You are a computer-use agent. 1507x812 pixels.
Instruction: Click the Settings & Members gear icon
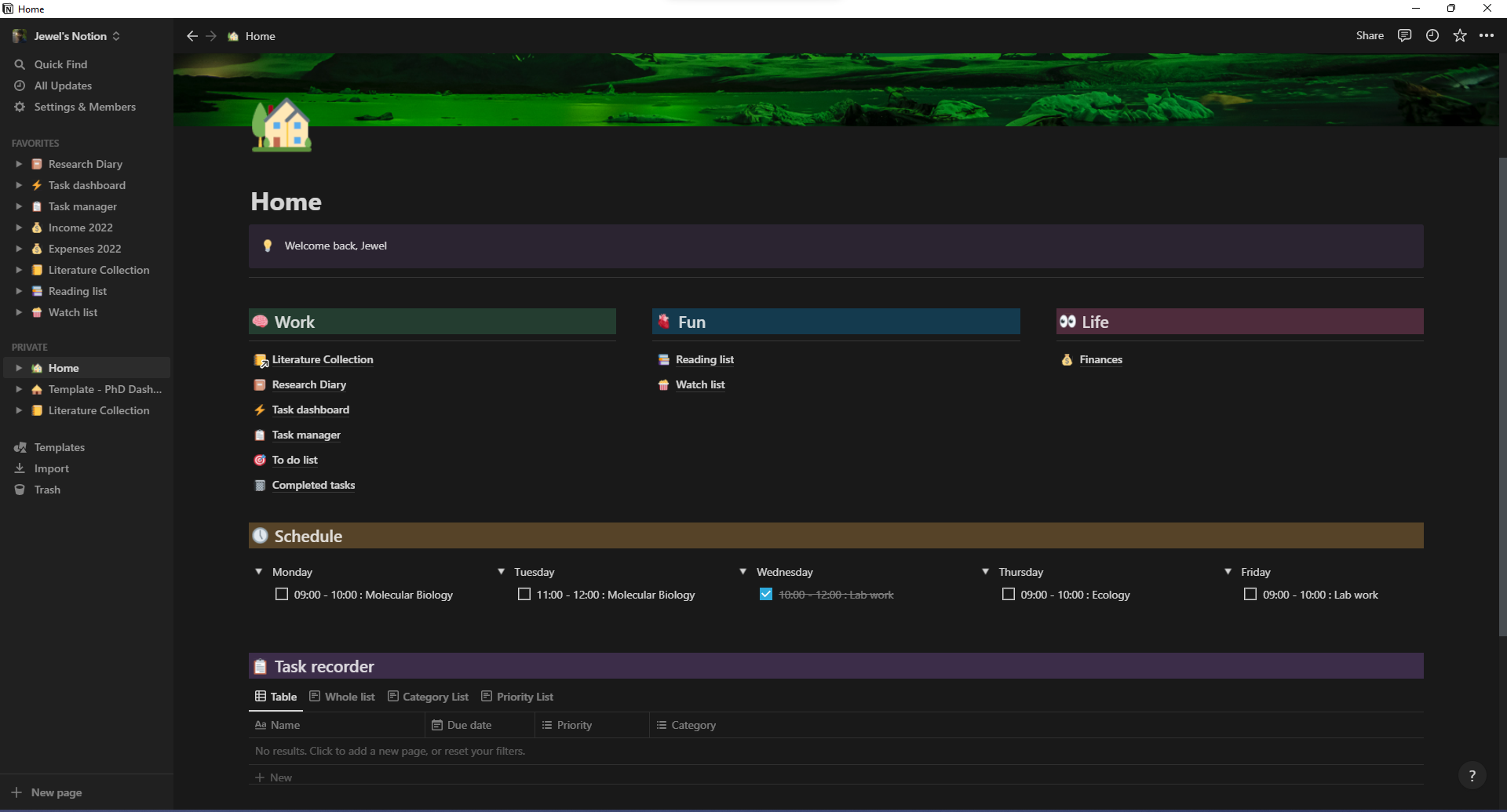pos(20,107)
